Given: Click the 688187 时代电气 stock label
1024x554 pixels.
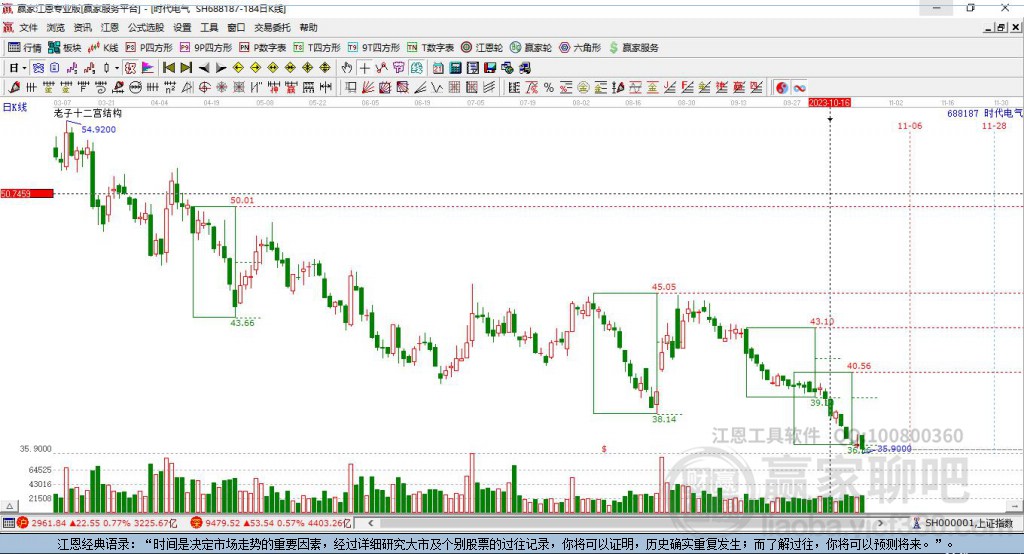Looking at the screenshot, I should pos(984,113).
